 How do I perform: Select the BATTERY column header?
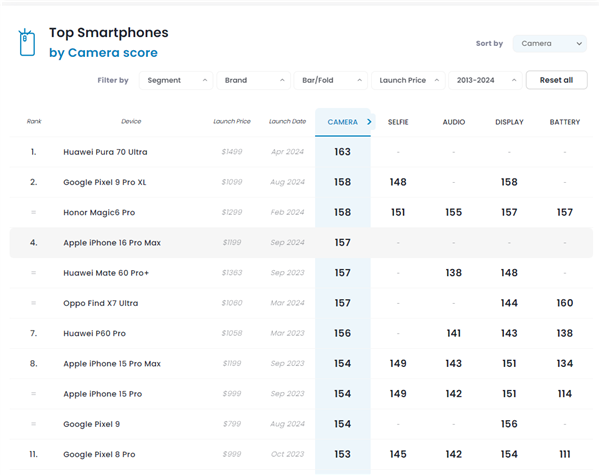[x=564, y=122]
